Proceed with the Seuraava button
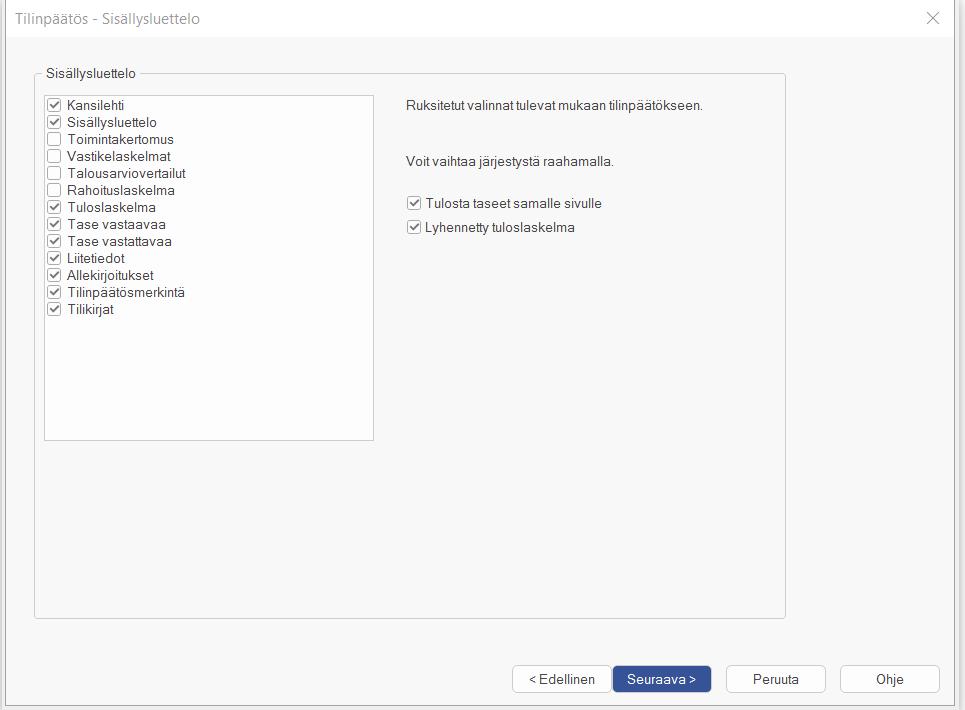Screen dimensions: 965x710 (x=661, y=679)
